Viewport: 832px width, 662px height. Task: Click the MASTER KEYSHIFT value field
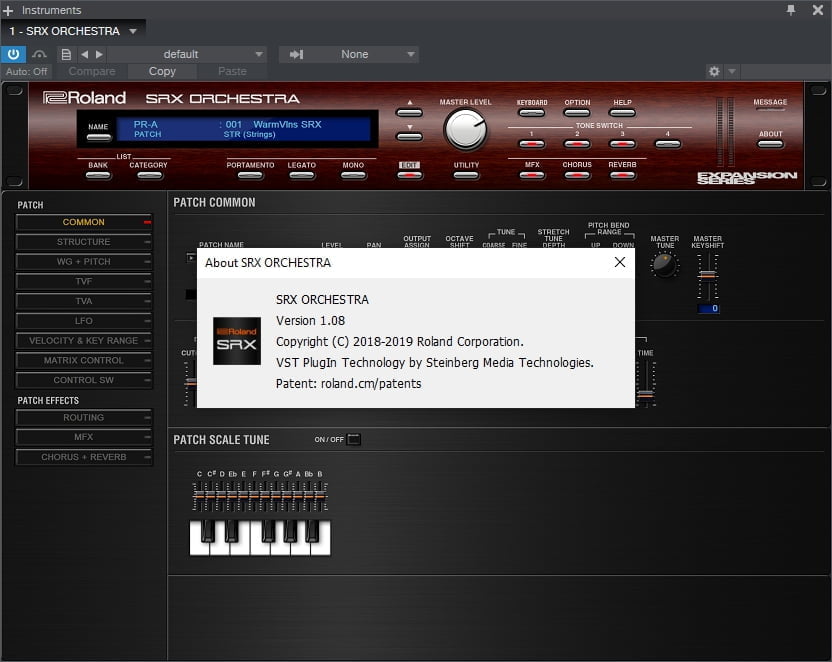[708, 308]
